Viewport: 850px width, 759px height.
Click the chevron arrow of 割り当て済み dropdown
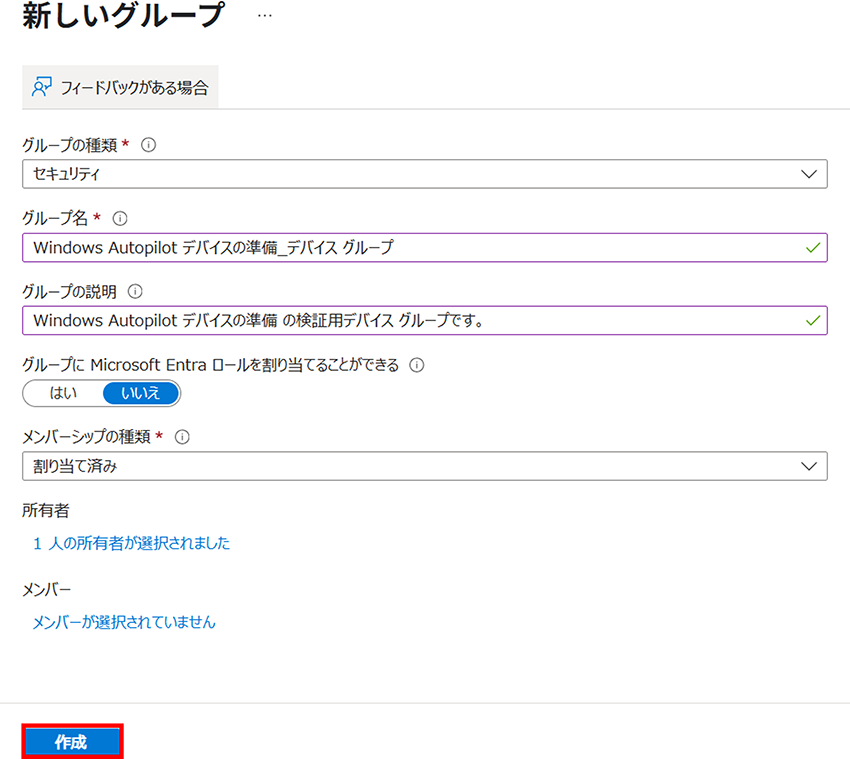coord(809,466)
